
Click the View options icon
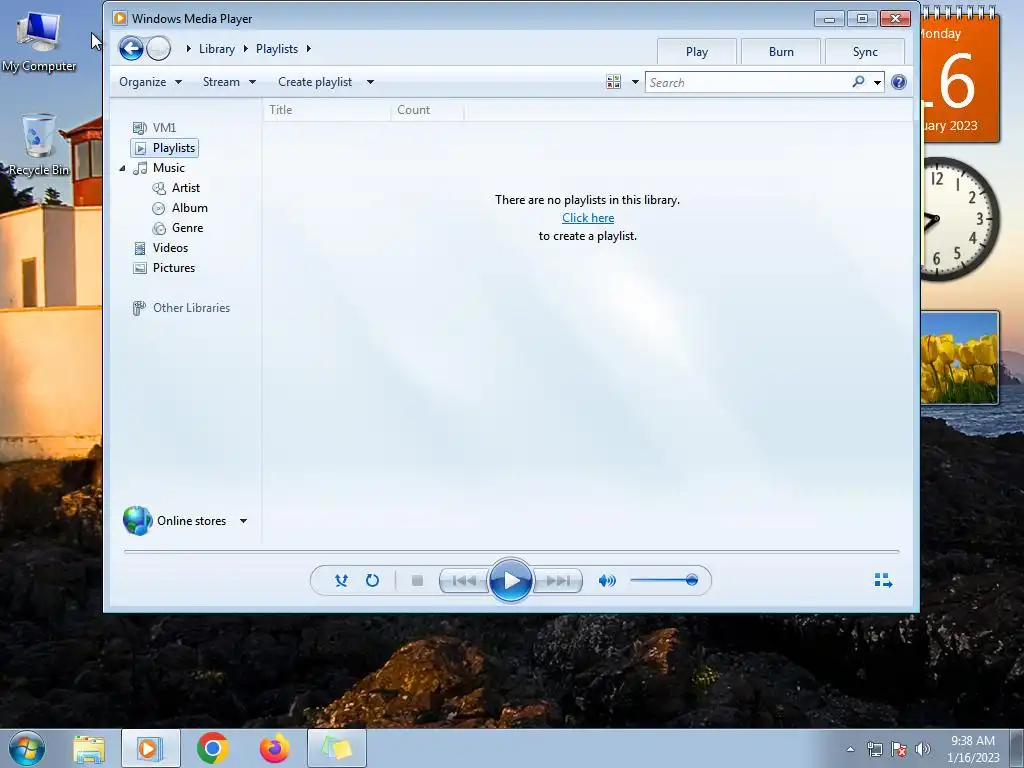pyautogui.click(x=613, y=82)
